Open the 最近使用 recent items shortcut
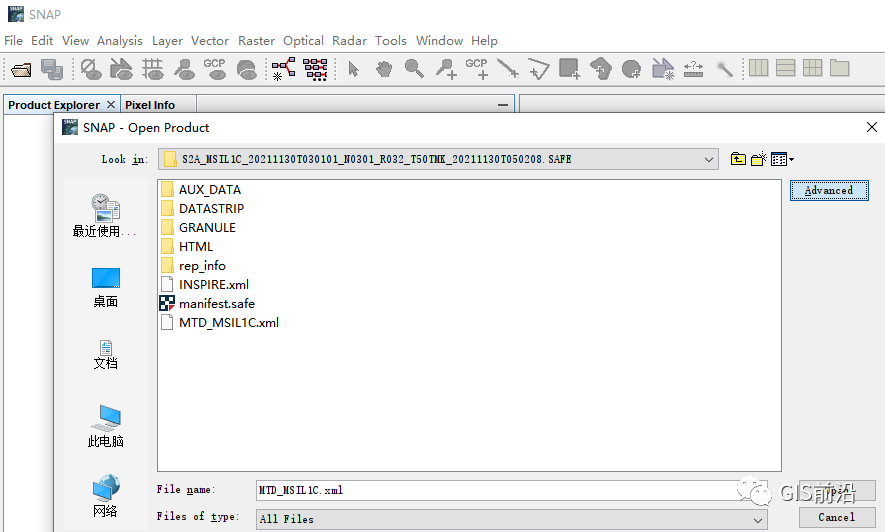885x532 pixels. click(x=105, y=216)
